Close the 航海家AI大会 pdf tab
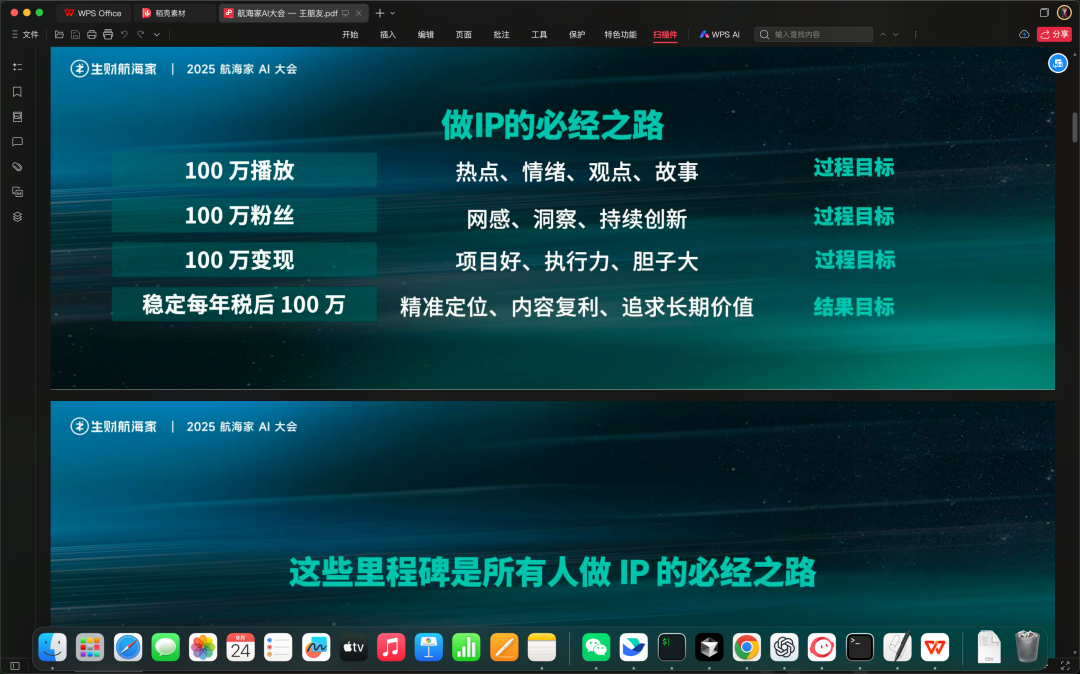 click(x=359, y=13)
